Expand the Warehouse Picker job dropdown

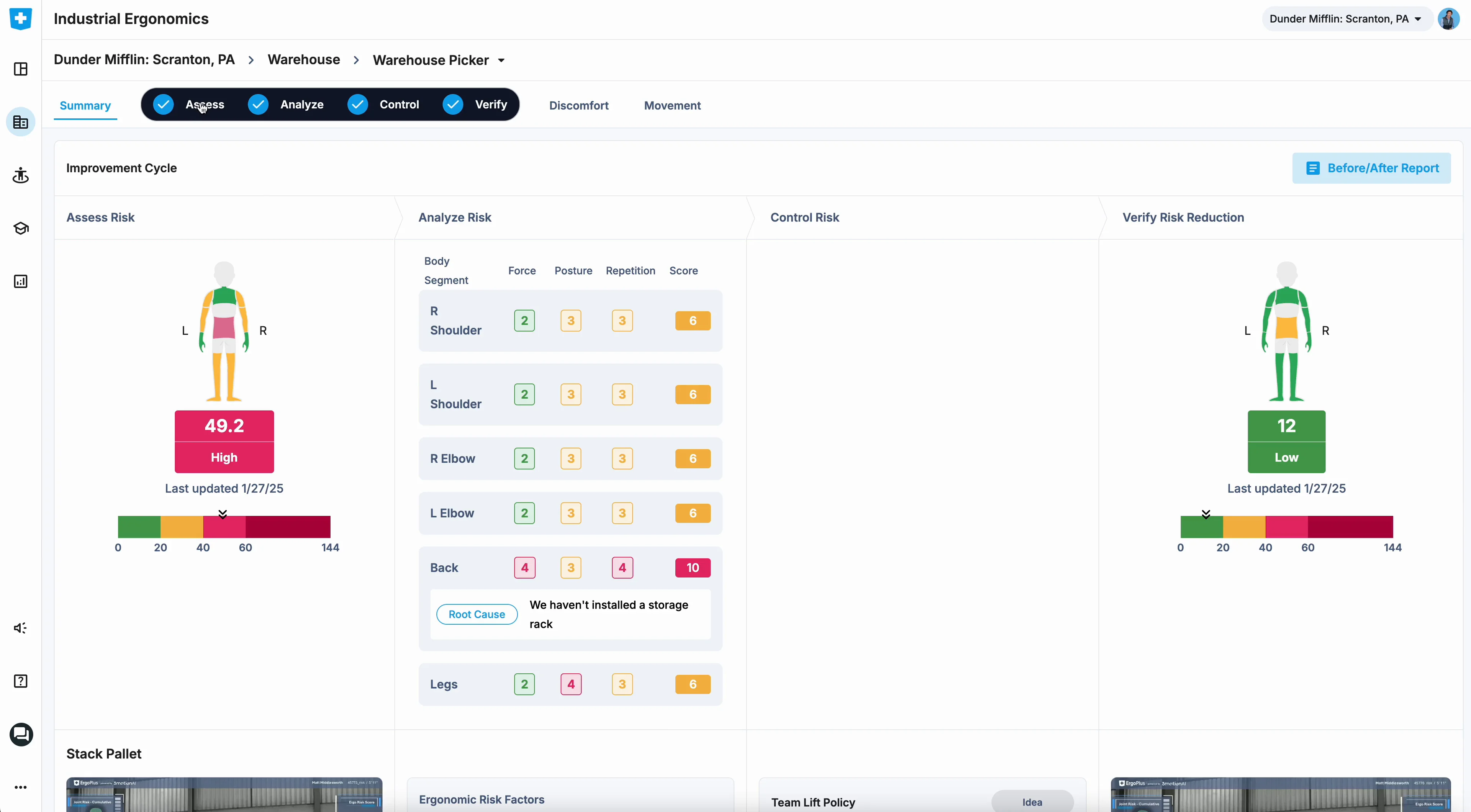(501, 61)
